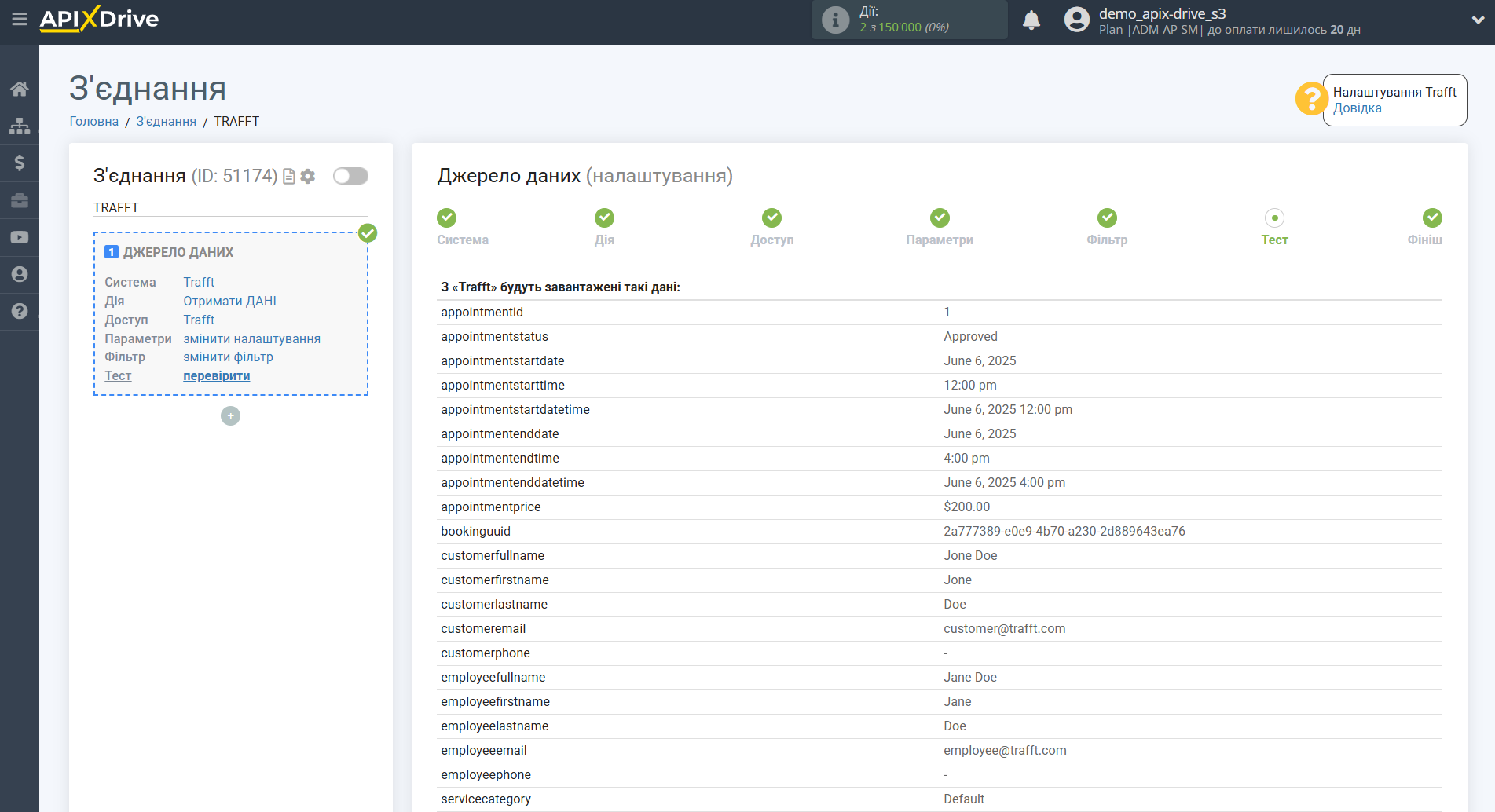Copy connection document icon next to ID
The height and width of the screenshot is (812, 1495).
tap(289, 176)
